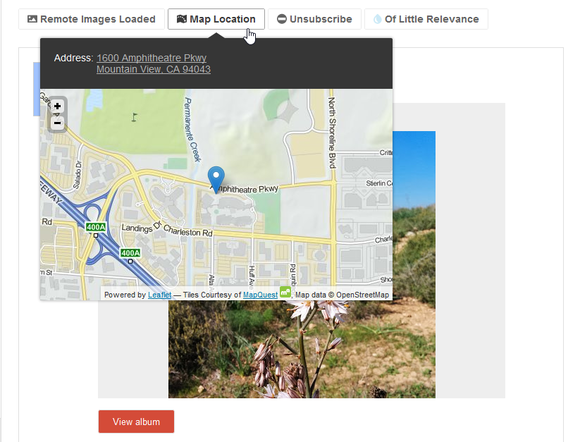Open the 1600 Amphitheatre Pkwy address link
The image size is (580, 442).
152,58
